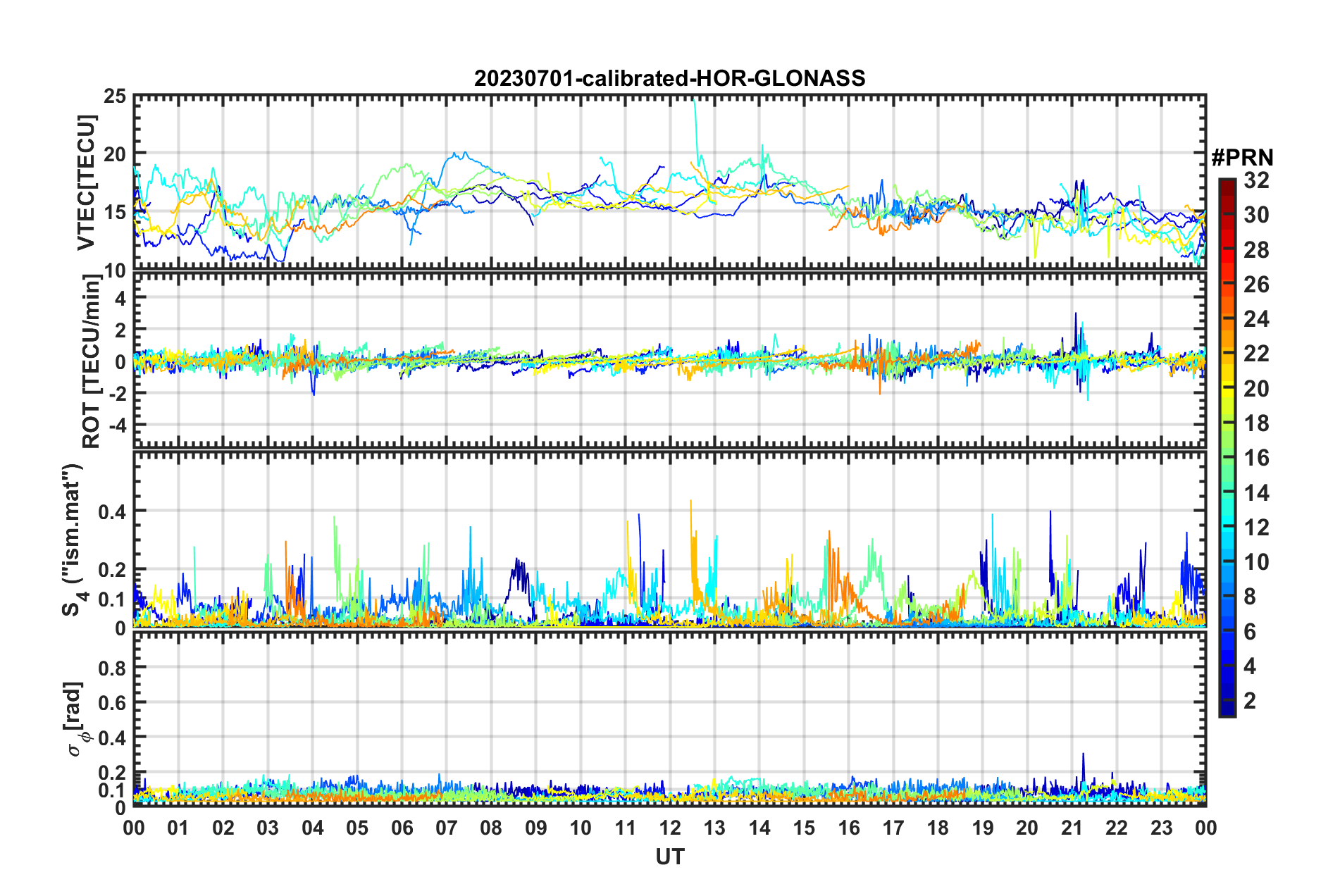Click colorbar tick label 22
1340x896 pixels.
[x=1256, y=354]
